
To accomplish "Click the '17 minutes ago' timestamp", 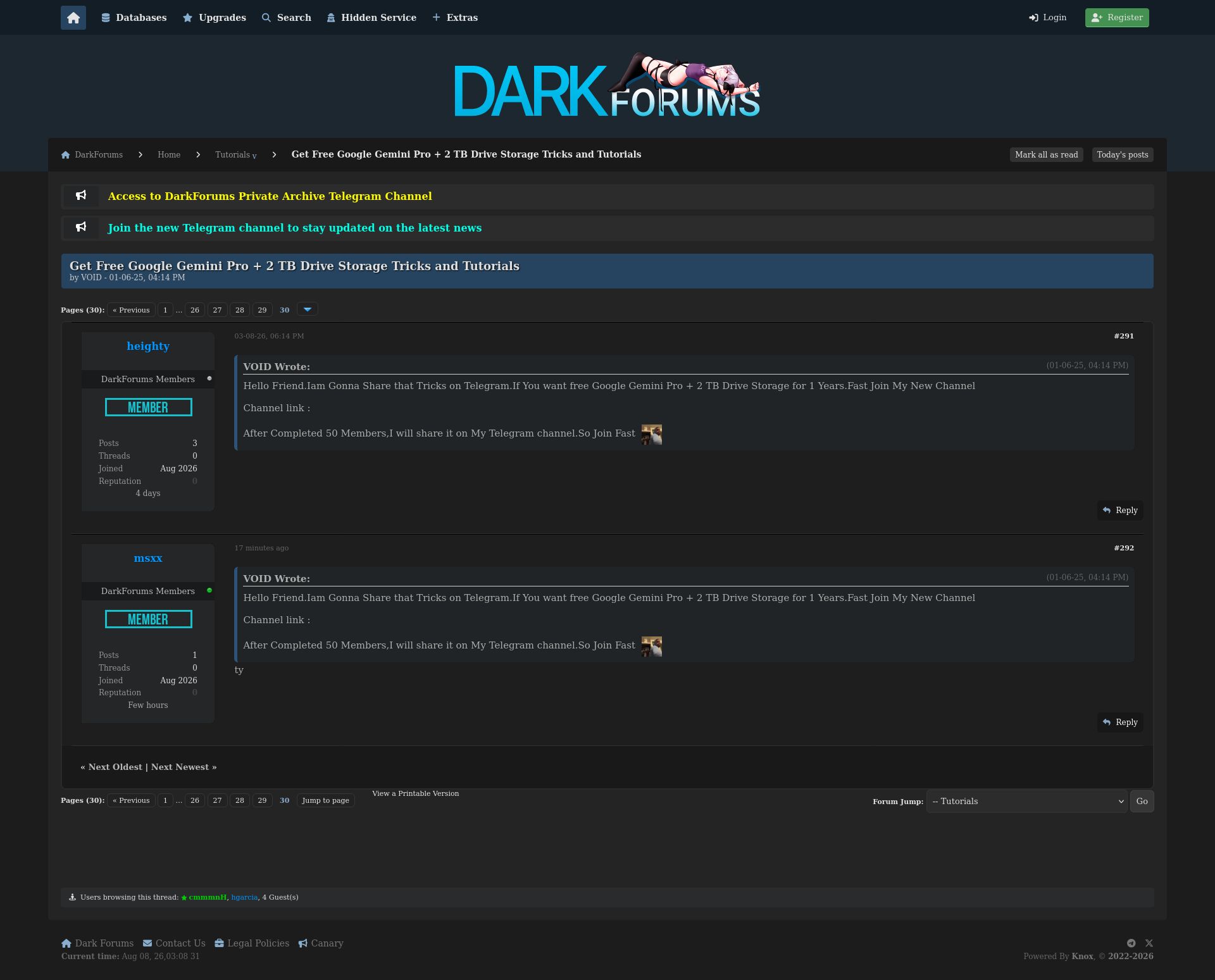I will [261, 548].
